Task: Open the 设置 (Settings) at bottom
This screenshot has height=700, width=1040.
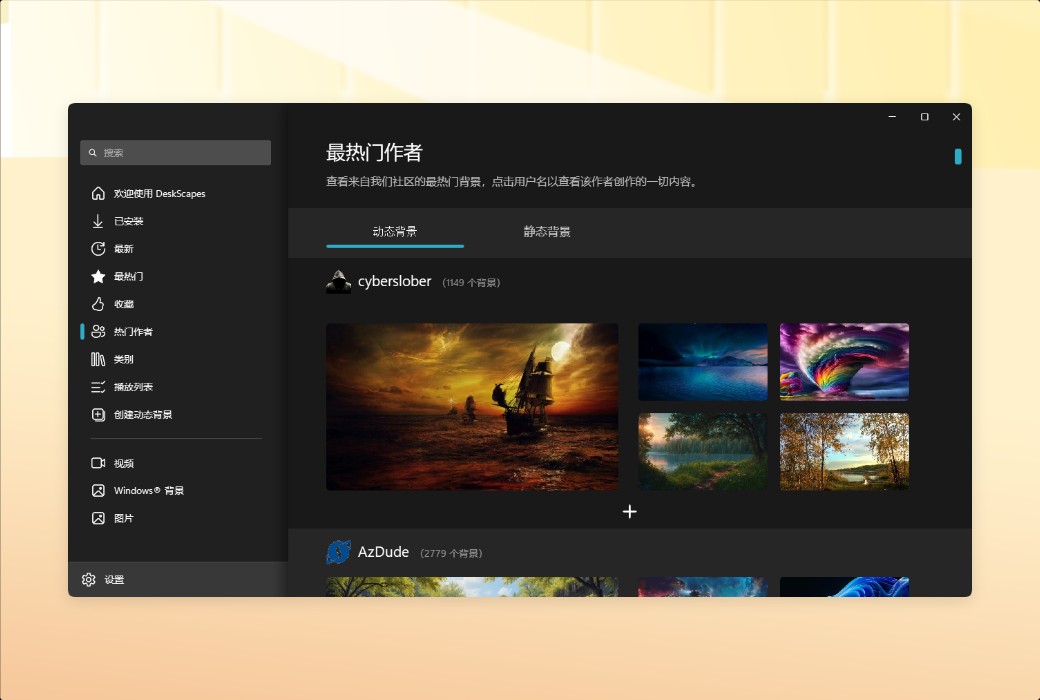Action: [104, 579]
